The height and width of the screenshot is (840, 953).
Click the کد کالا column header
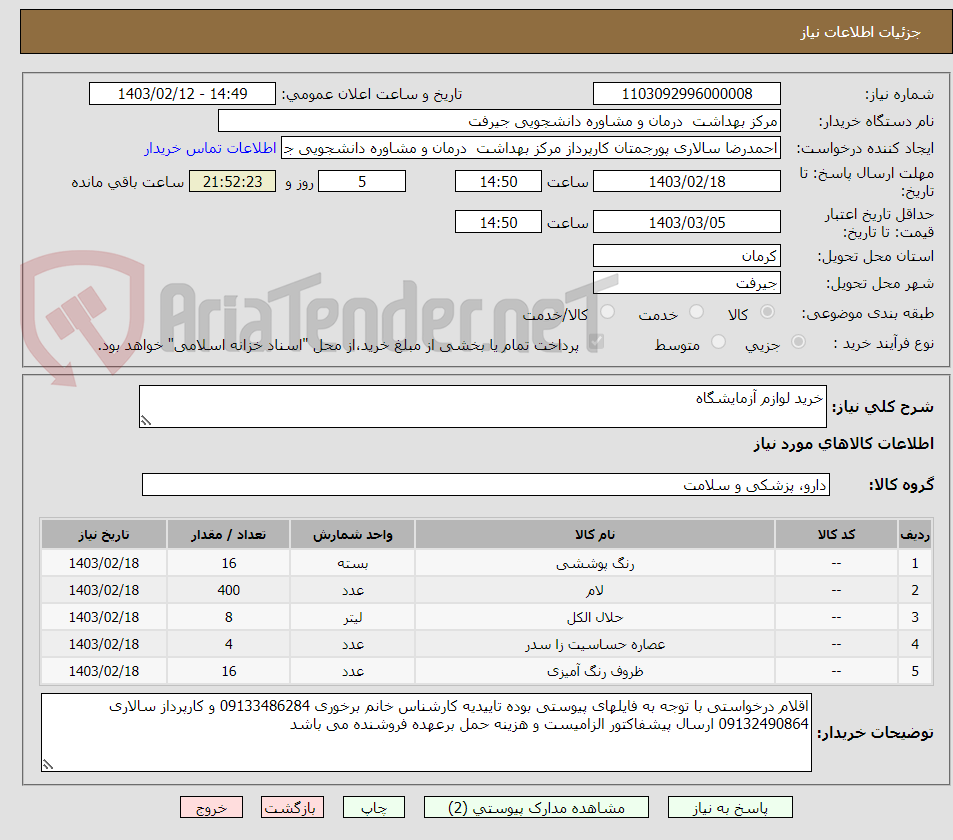(836, 535)
